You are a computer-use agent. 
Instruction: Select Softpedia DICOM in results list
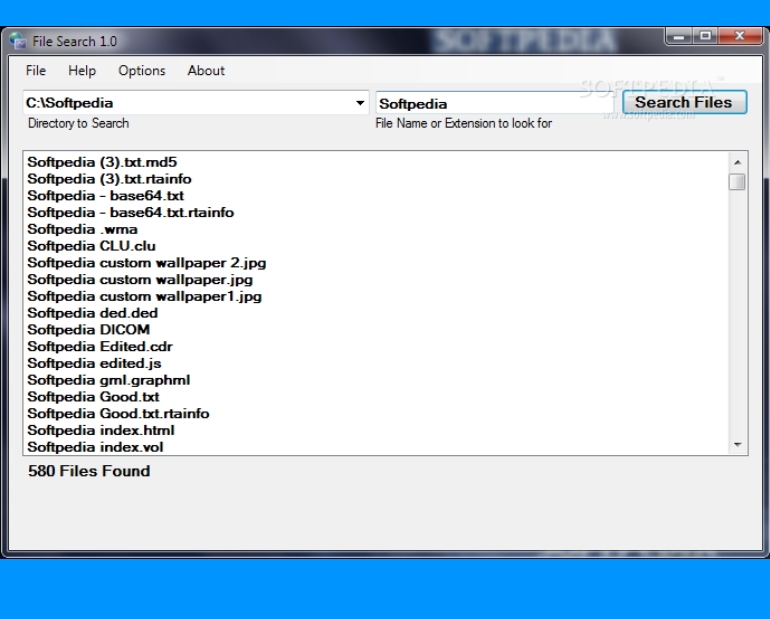click(x=88, y=330)
